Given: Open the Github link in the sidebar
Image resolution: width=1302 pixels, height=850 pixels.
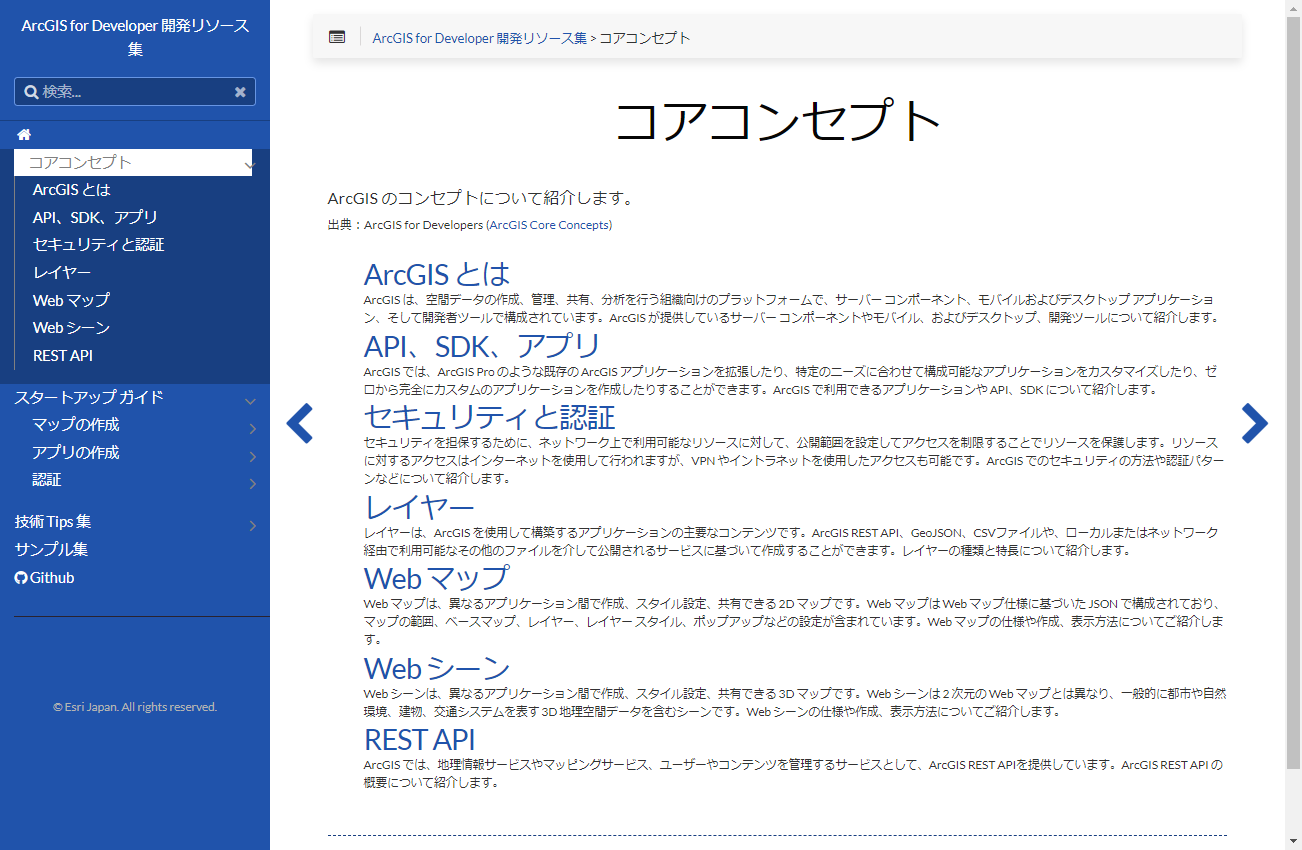Looking at the screenshot, I should [44, 578].
